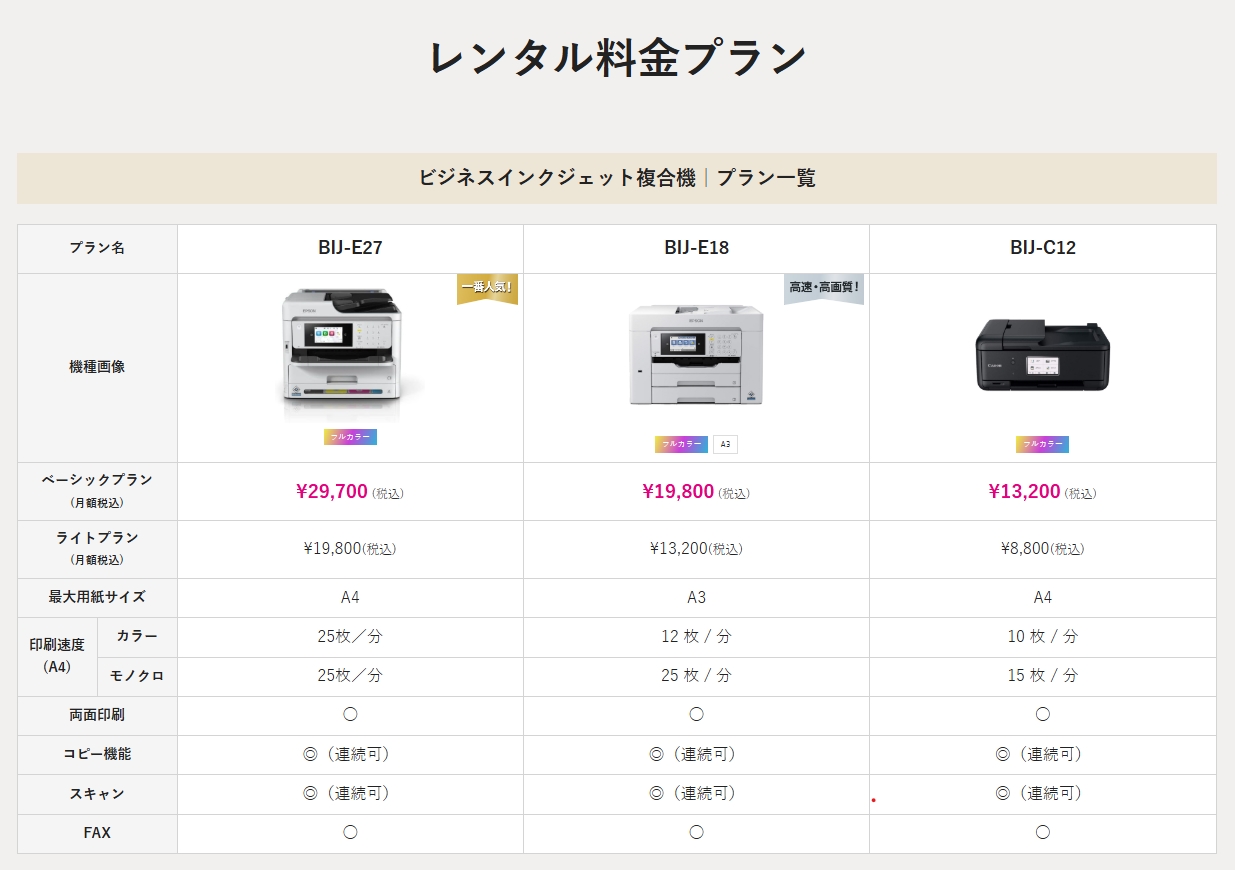
Task: Click the FAX circle mark for BIJ-E27
Action: pyautogui.click(x=350, y=832)
